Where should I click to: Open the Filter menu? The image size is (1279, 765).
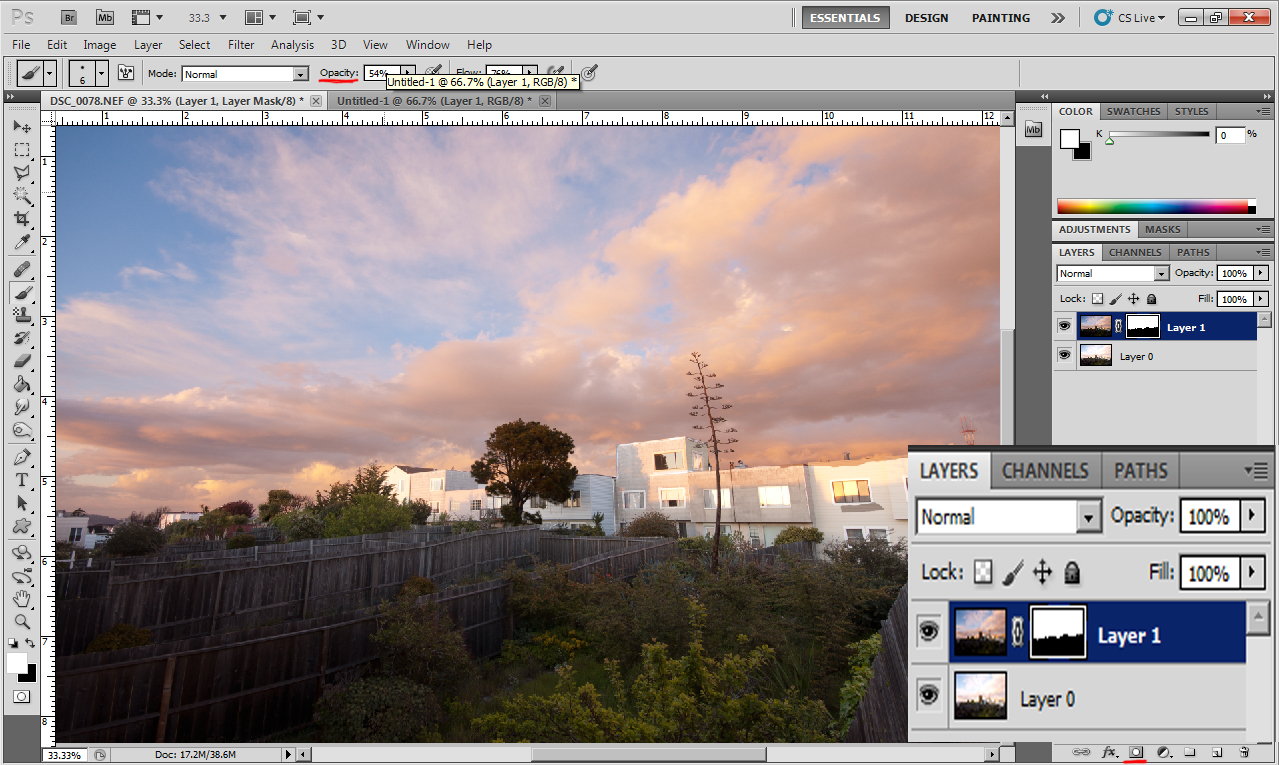[x=241, y=44]
